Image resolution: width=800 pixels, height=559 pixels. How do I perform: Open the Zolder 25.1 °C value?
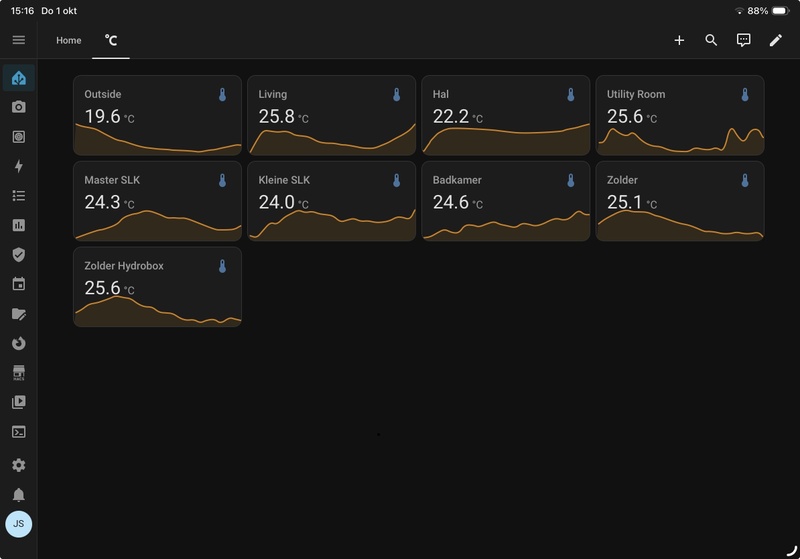(x=632, y=202)
